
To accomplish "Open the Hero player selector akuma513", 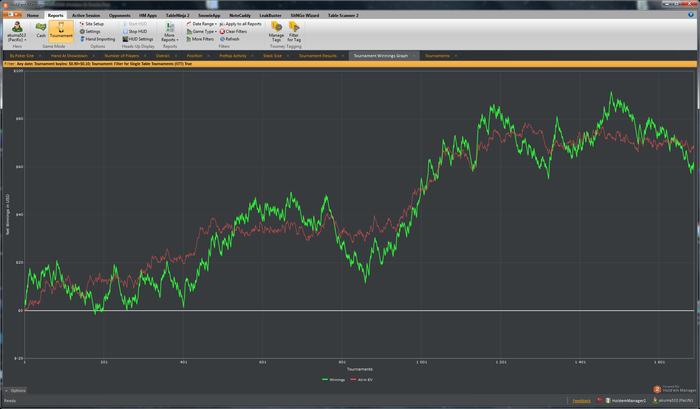I will (x=17, y=32).
